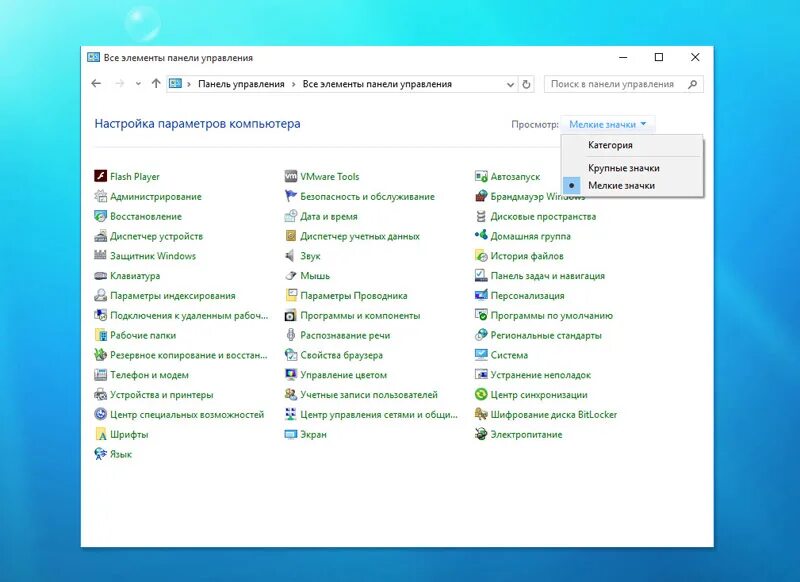Click the Автозапуск icon
Screen dimensions: 800x582
click(x=481, y=176)
